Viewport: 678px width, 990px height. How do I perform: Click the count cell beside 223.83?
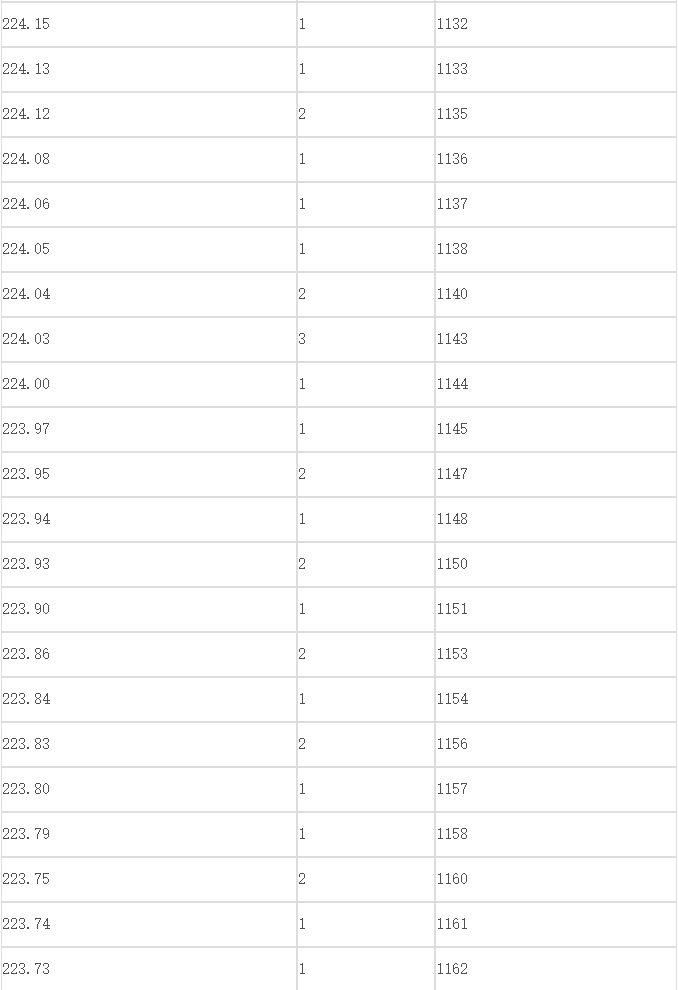pyautogui.click(x=366, y=744)
